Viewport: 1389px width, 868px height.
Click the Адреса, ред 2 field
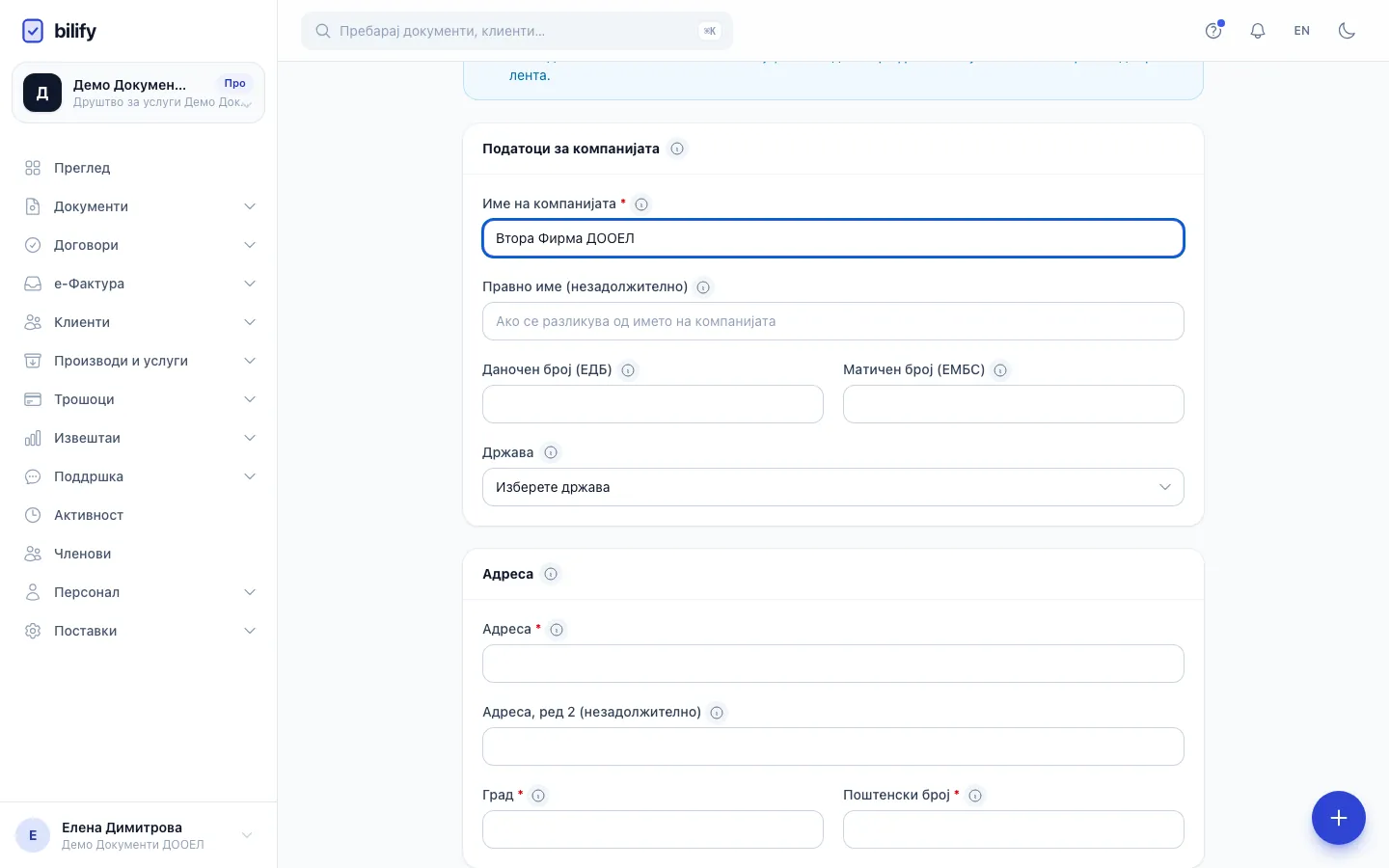pos(833,746)
